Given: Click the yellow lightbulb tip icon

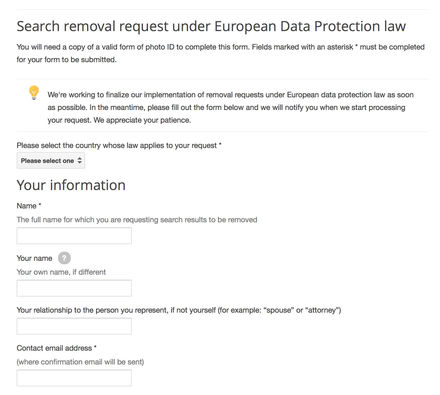Looking at the screenshot, I should click(34, 93).
